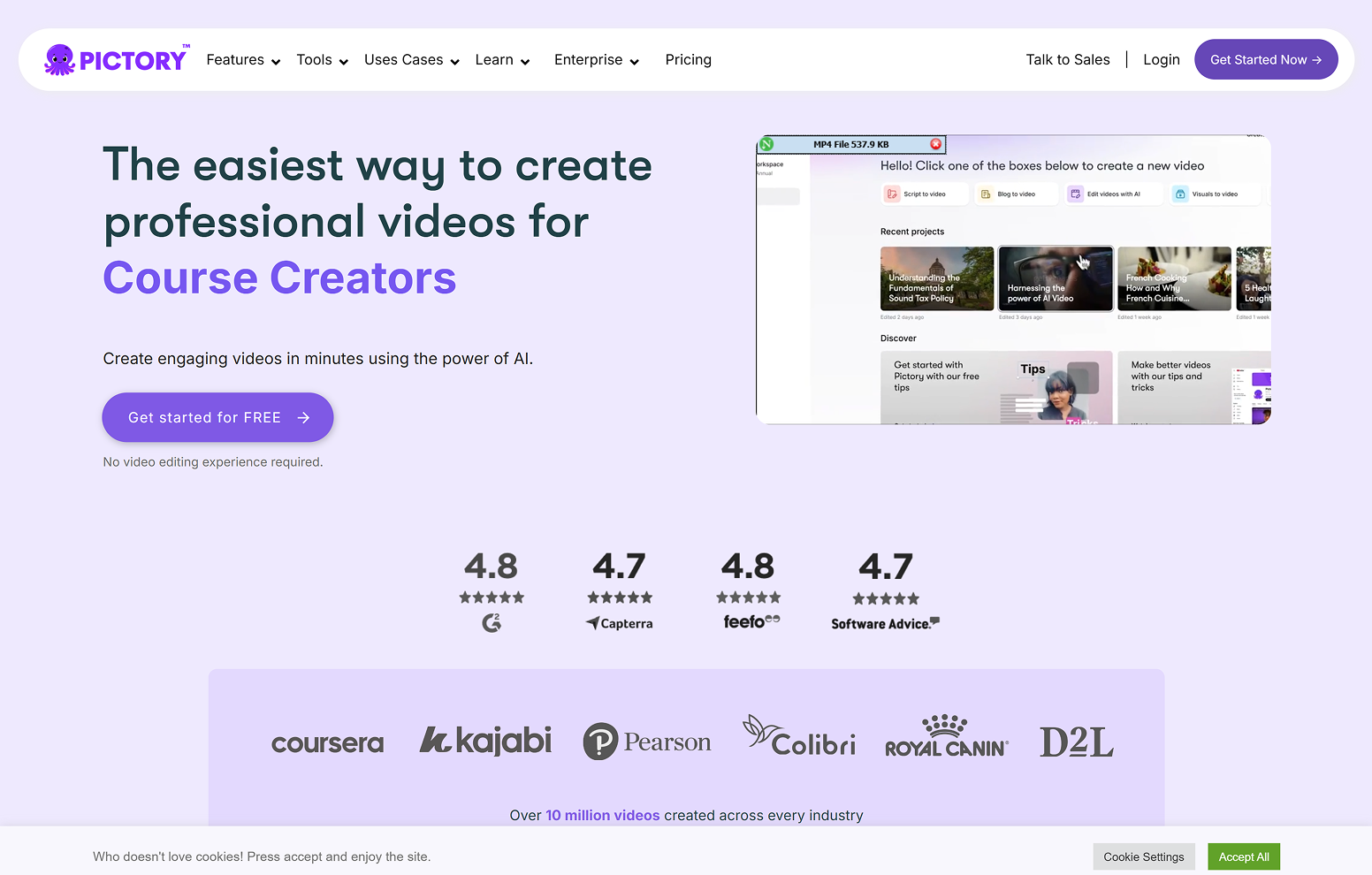Open the Login page
The width and height of the screenshot is (1372, 875).
coord(1161,60)
